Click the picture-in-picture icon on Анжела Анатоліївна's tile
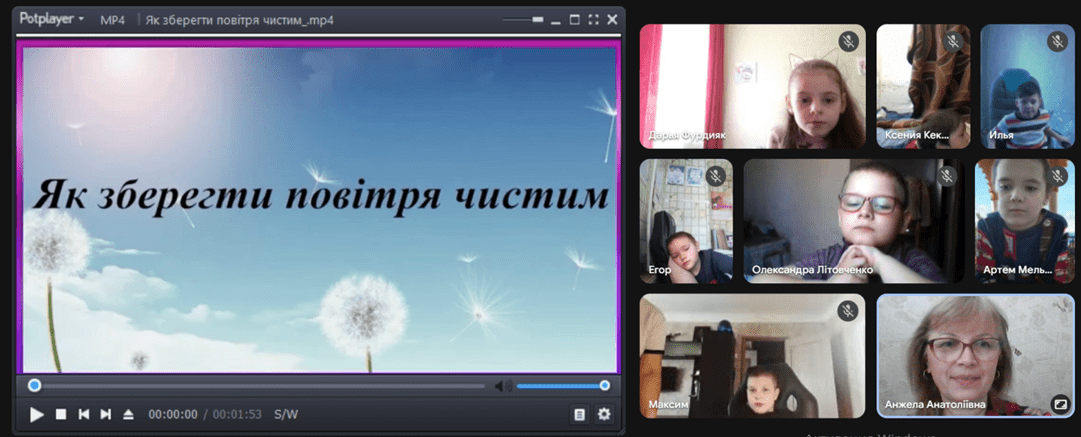 (1059, 404)
